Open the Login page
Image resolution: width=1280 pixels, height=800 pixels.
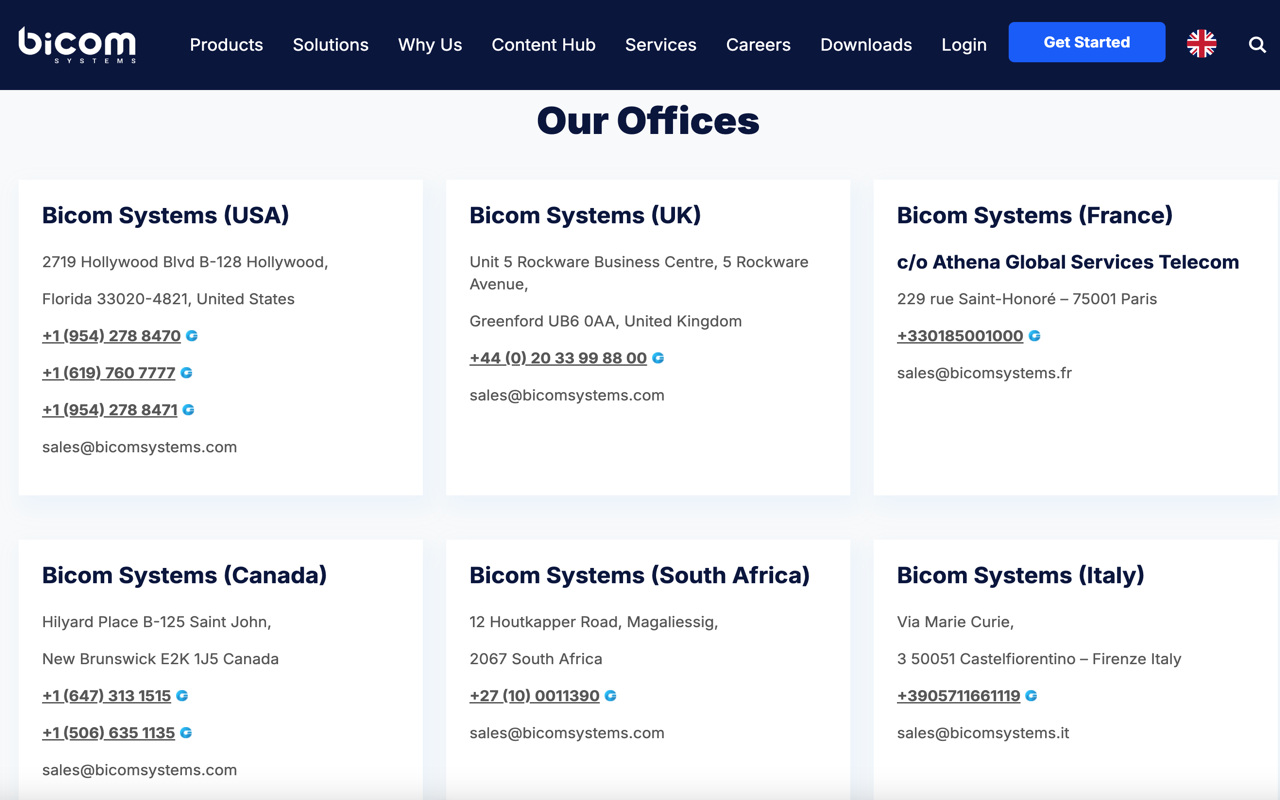pos(964,45)
